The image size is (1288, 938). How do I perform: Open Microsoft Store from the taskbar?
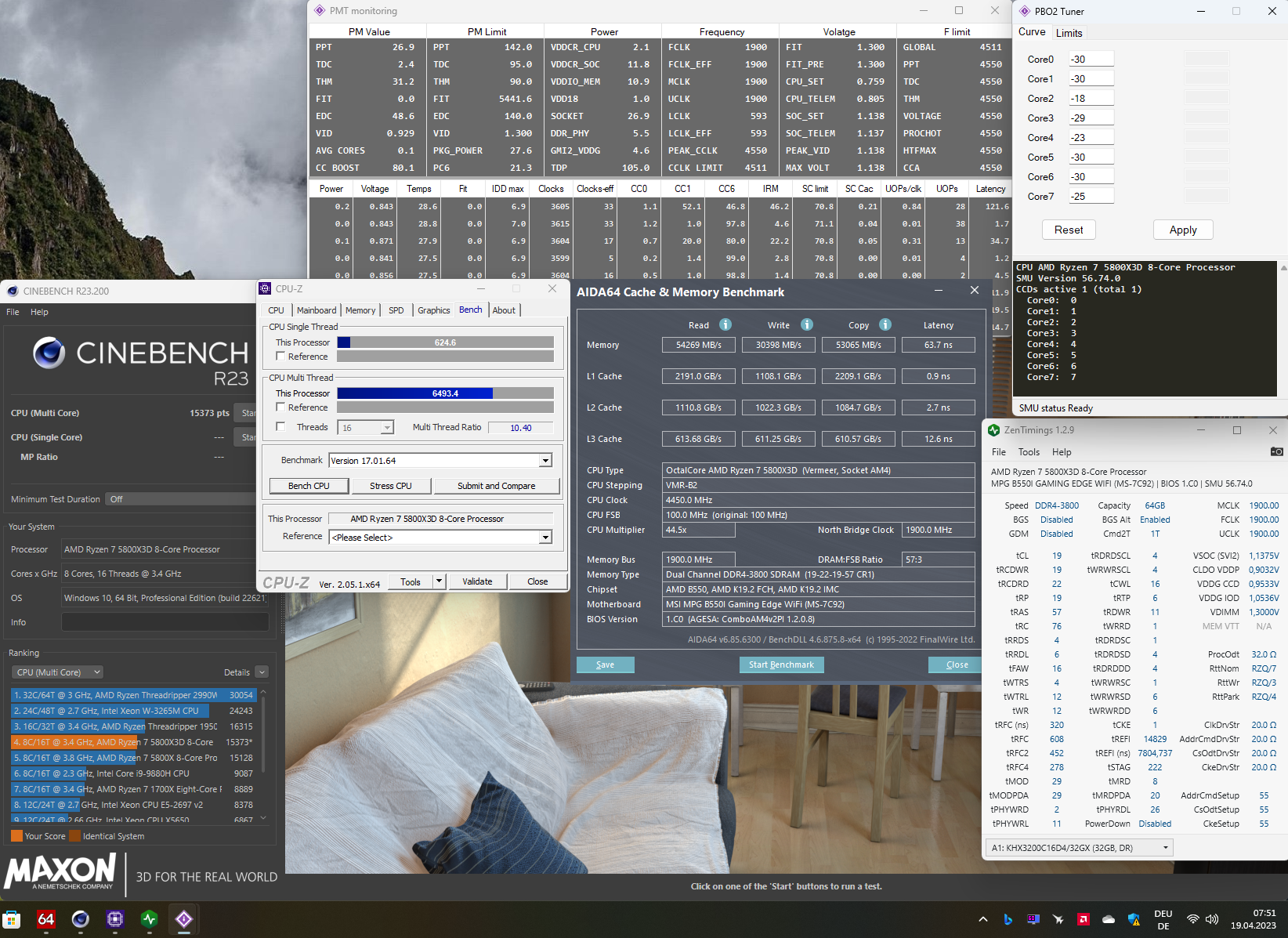pos(12,919)
